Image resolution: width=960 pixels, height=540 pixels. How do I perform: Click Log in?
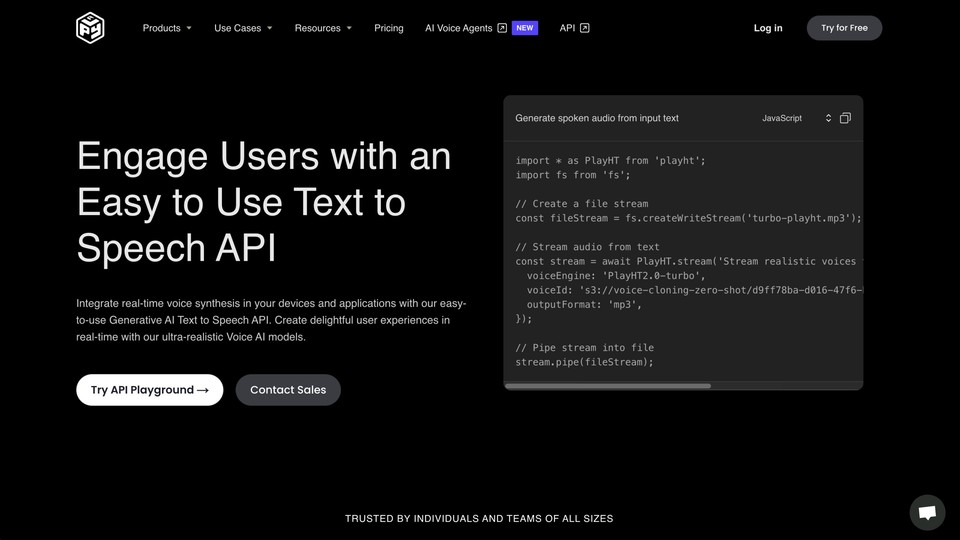[x=768, y=28]
